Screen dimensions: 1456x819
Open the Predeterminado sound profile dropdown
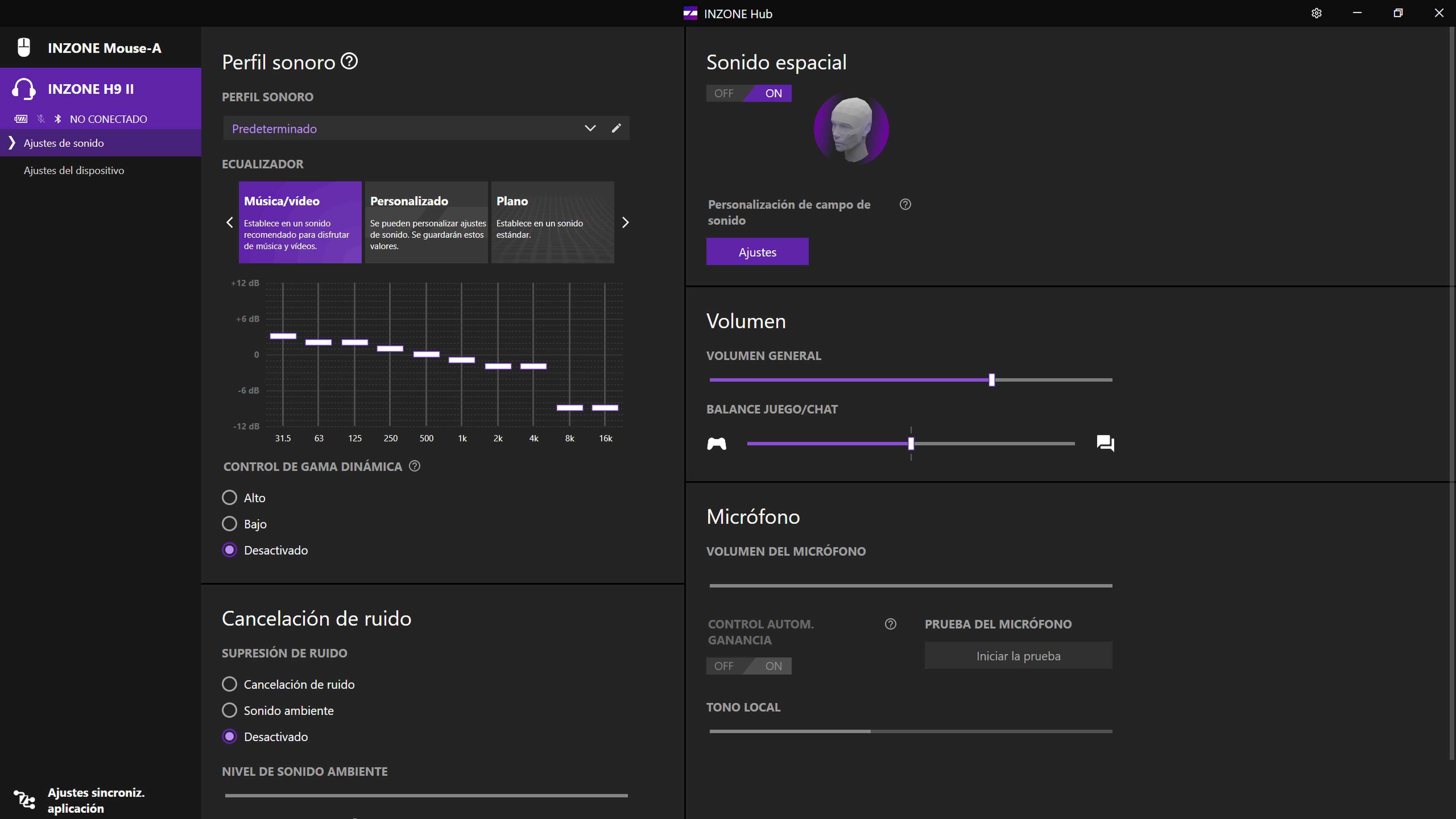[590, 128]
